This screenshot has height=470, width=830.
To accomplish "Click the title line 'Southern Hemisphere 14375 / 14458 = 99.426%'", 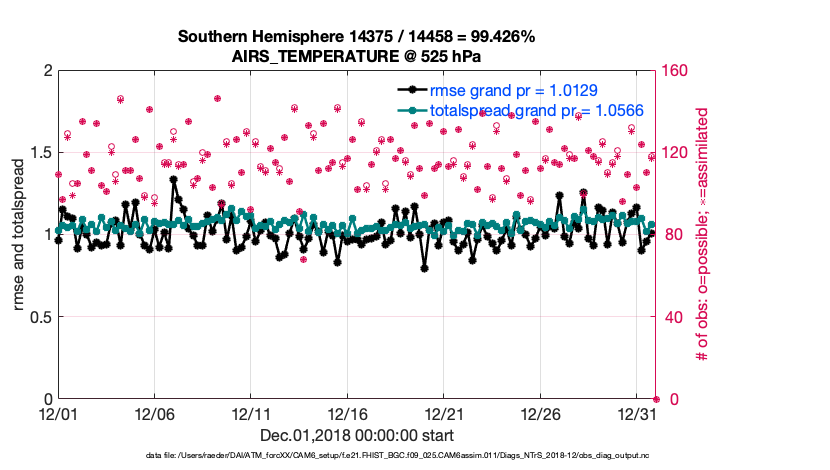I will tap(356, 37).
